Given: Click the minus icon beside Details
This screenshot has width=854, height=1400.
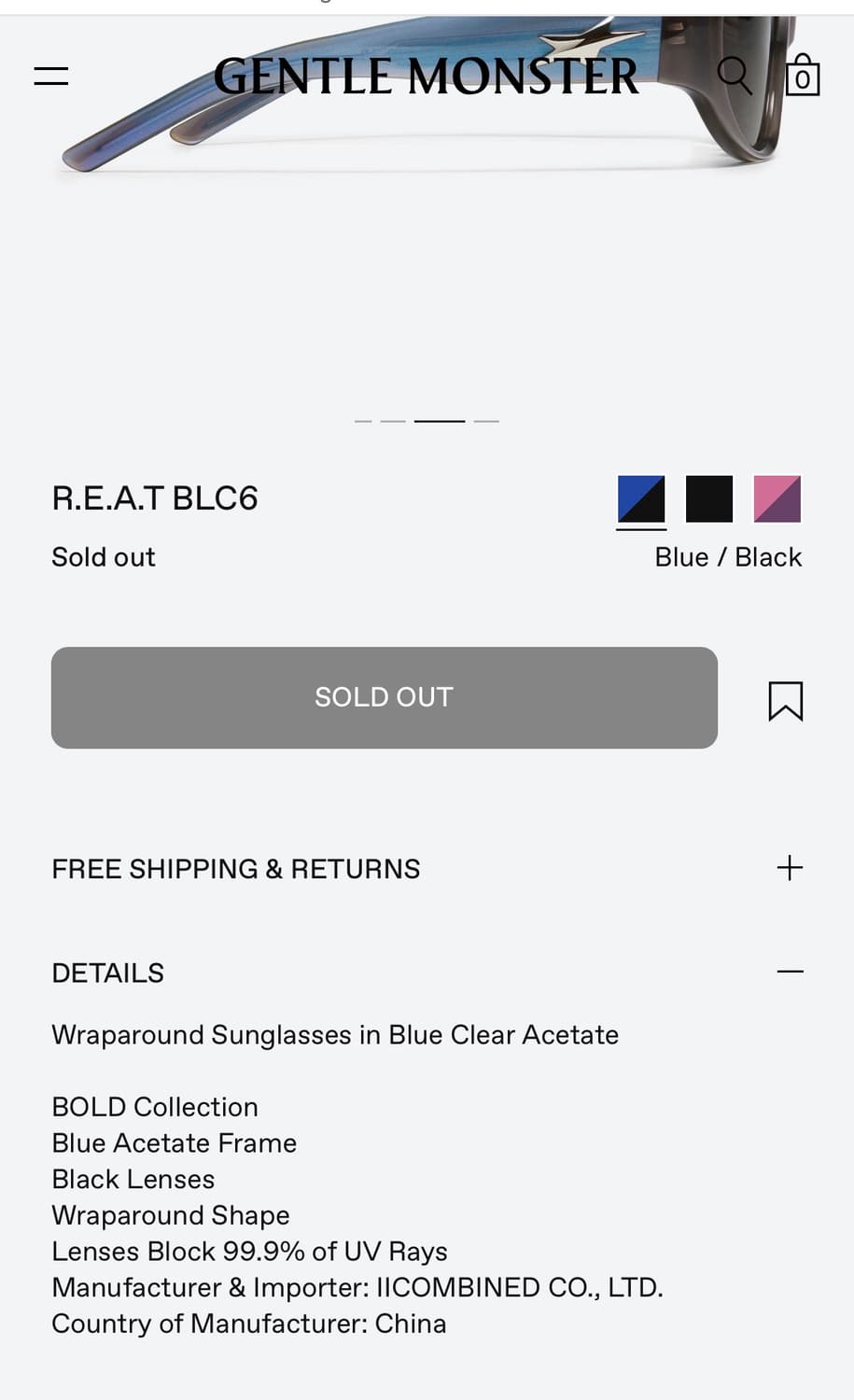Looking at the screenshot, I should (x=790, y=972).
